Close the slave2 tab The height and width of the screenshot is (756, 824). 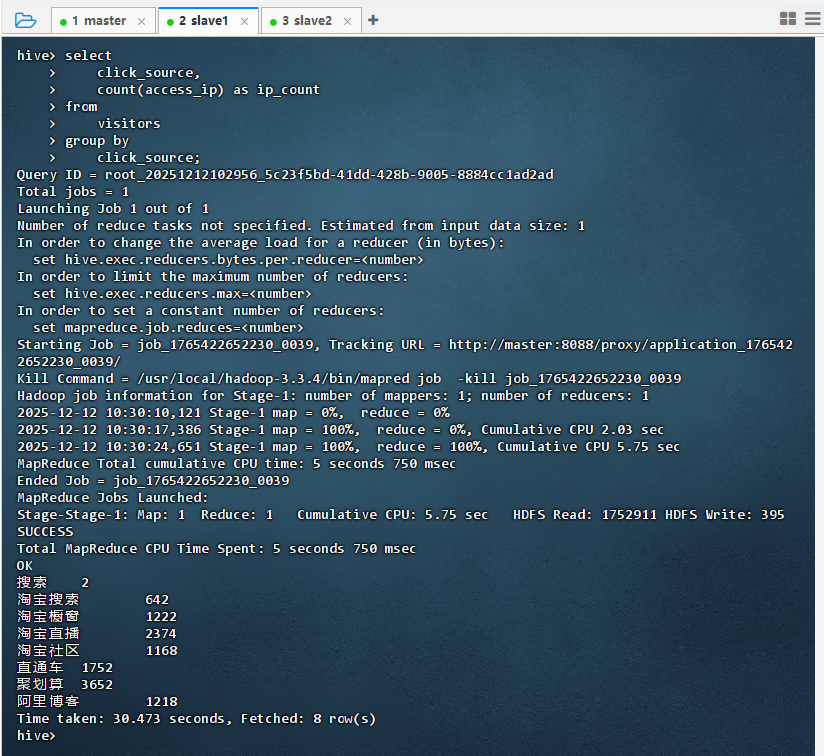(x=347, y=22)
